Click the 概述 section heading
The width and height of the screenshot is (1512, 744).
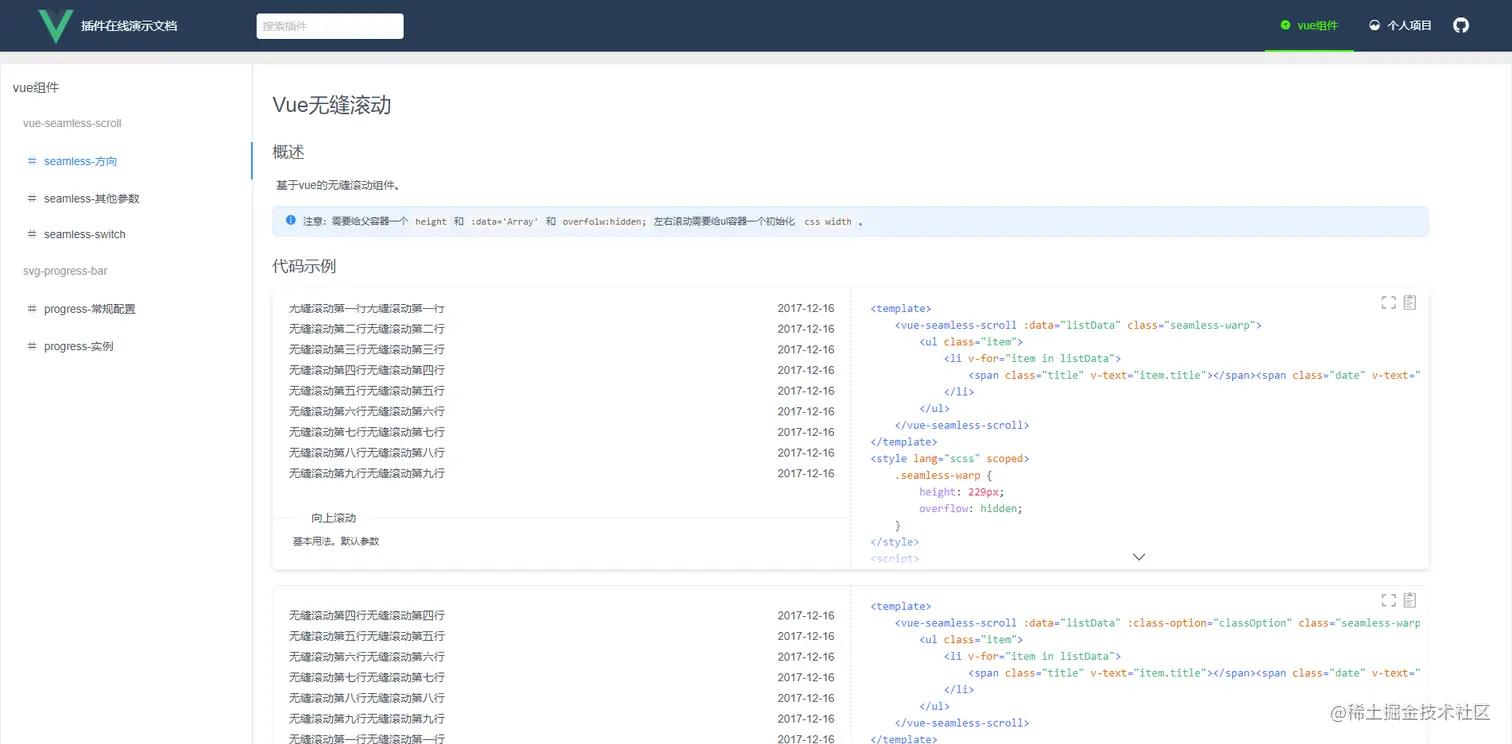tap(288, 152)
